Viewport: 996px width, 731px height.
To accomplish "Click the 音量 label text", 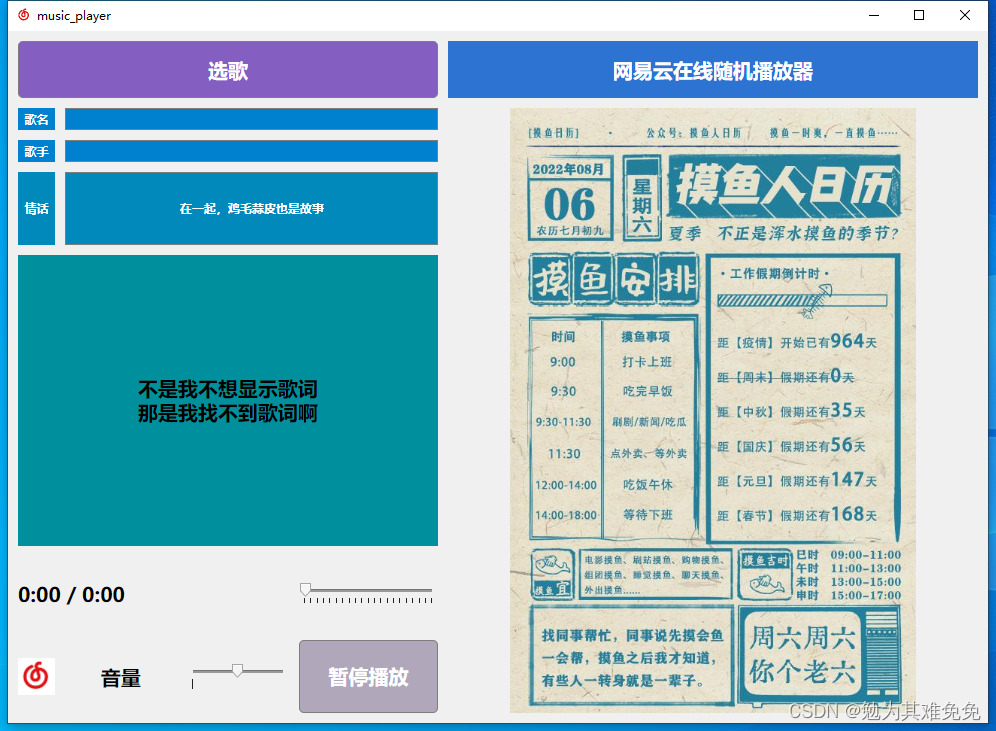I will (121, 678).
